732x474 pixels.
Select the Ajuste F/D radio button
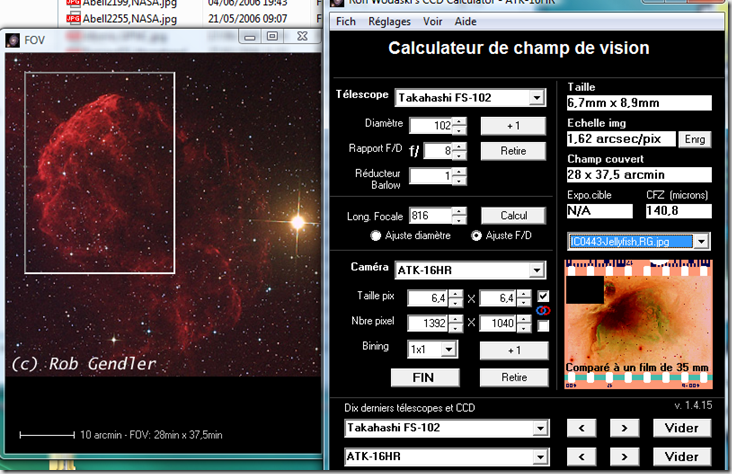476,236
